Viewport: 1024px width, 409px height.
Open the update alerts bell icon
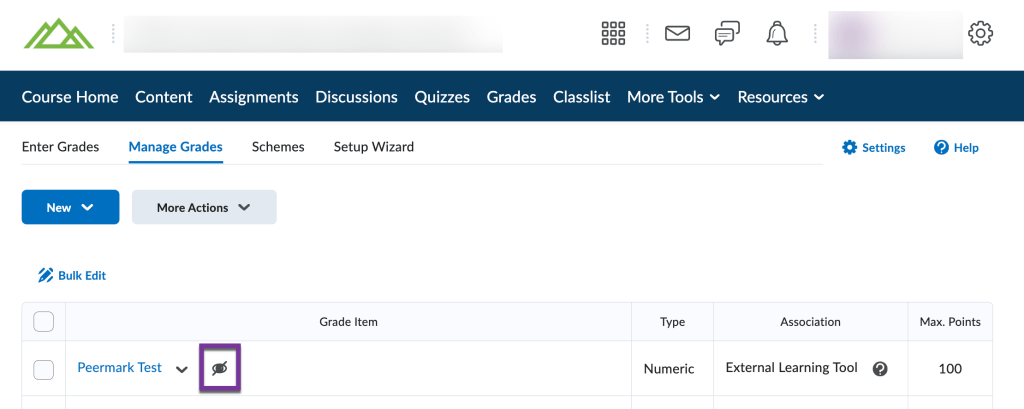(777, 34)
